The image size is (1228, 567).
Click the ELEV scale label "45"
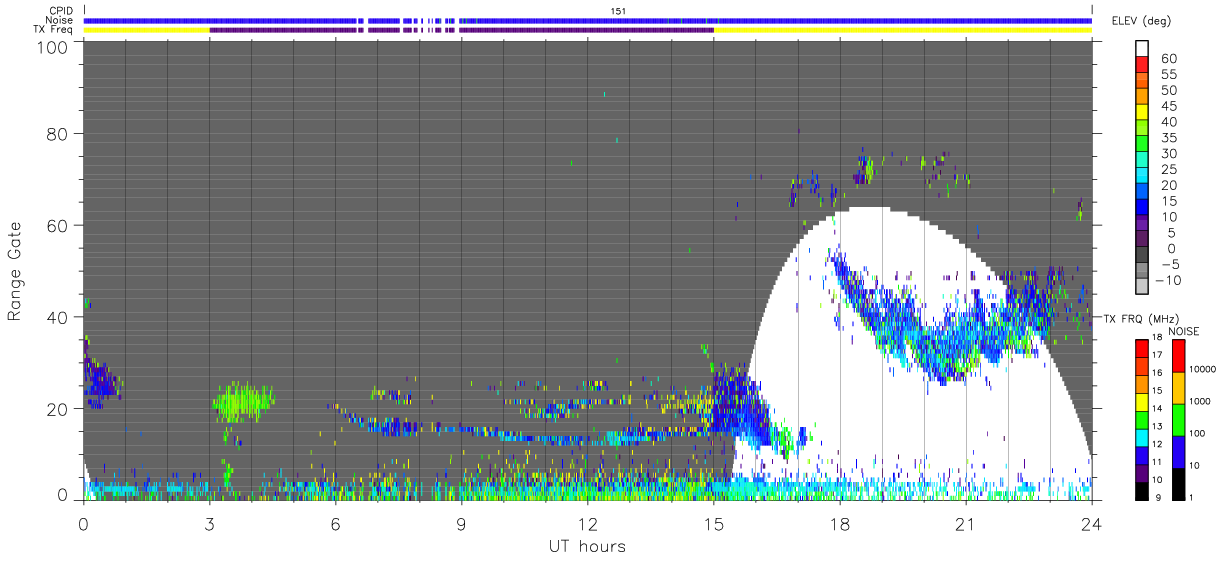[1168, 106]
